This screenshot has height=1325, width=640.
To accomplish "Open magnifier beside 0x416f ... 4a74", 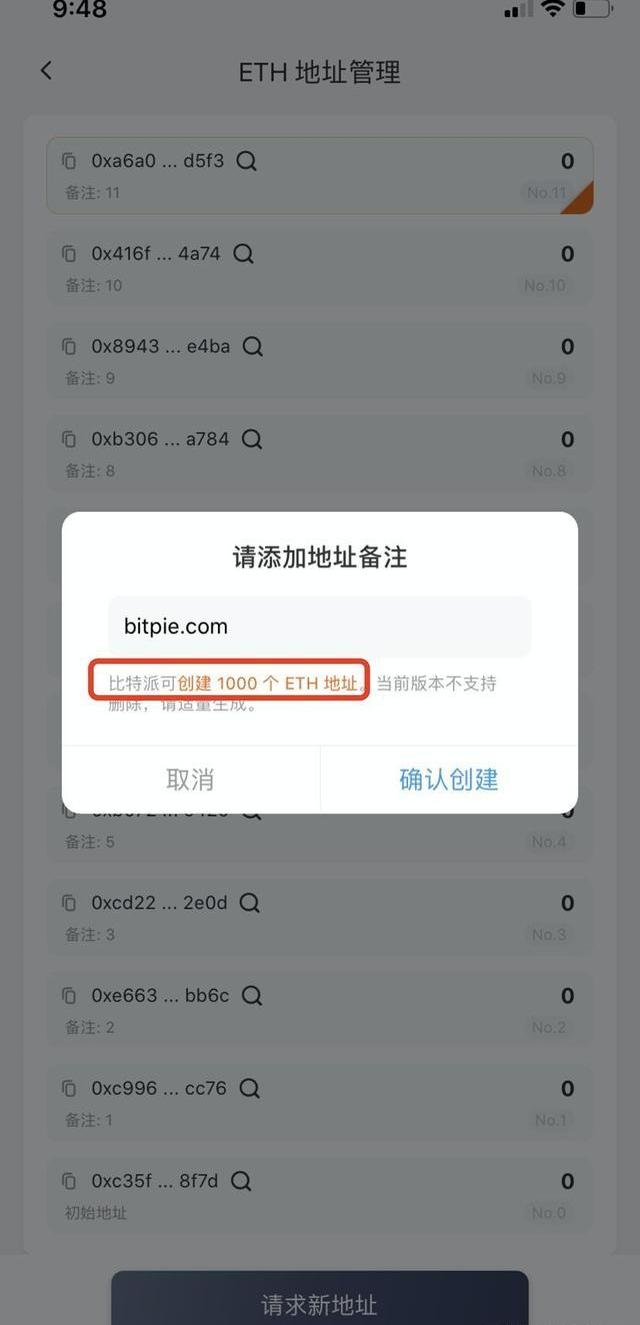I will pos(244,254).
